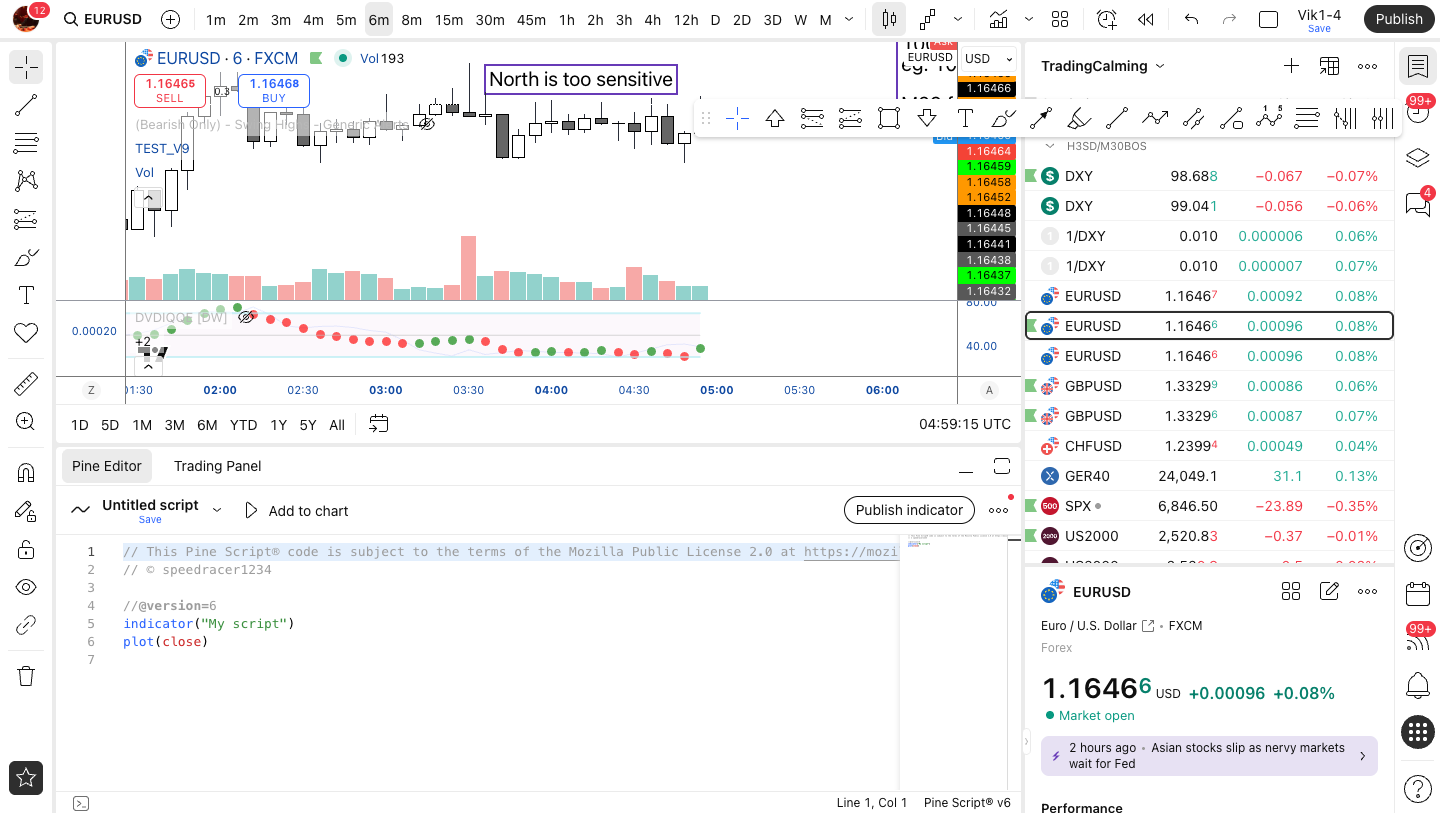The width and height of the screenshot is (1440, 813).
Task: Select the rectangle tool in the floating drawing toolbar
Action: [x=888, y=119]
